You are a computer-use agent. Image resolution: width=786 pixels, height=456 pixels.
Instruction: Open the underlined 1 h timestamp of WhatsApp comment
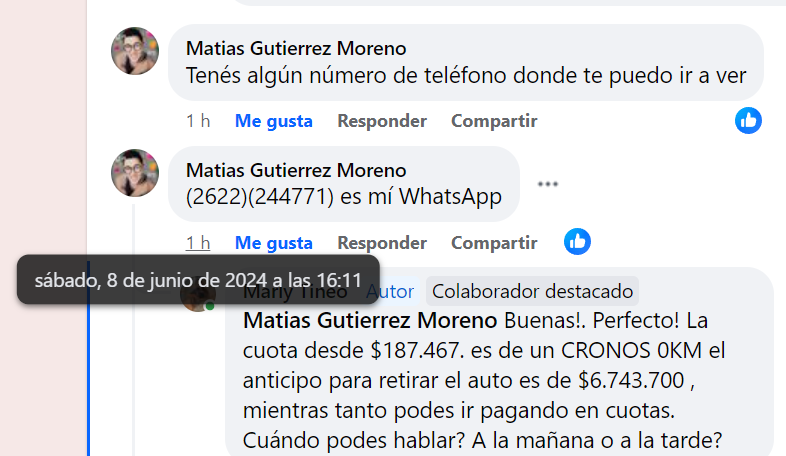click(198, 243)
